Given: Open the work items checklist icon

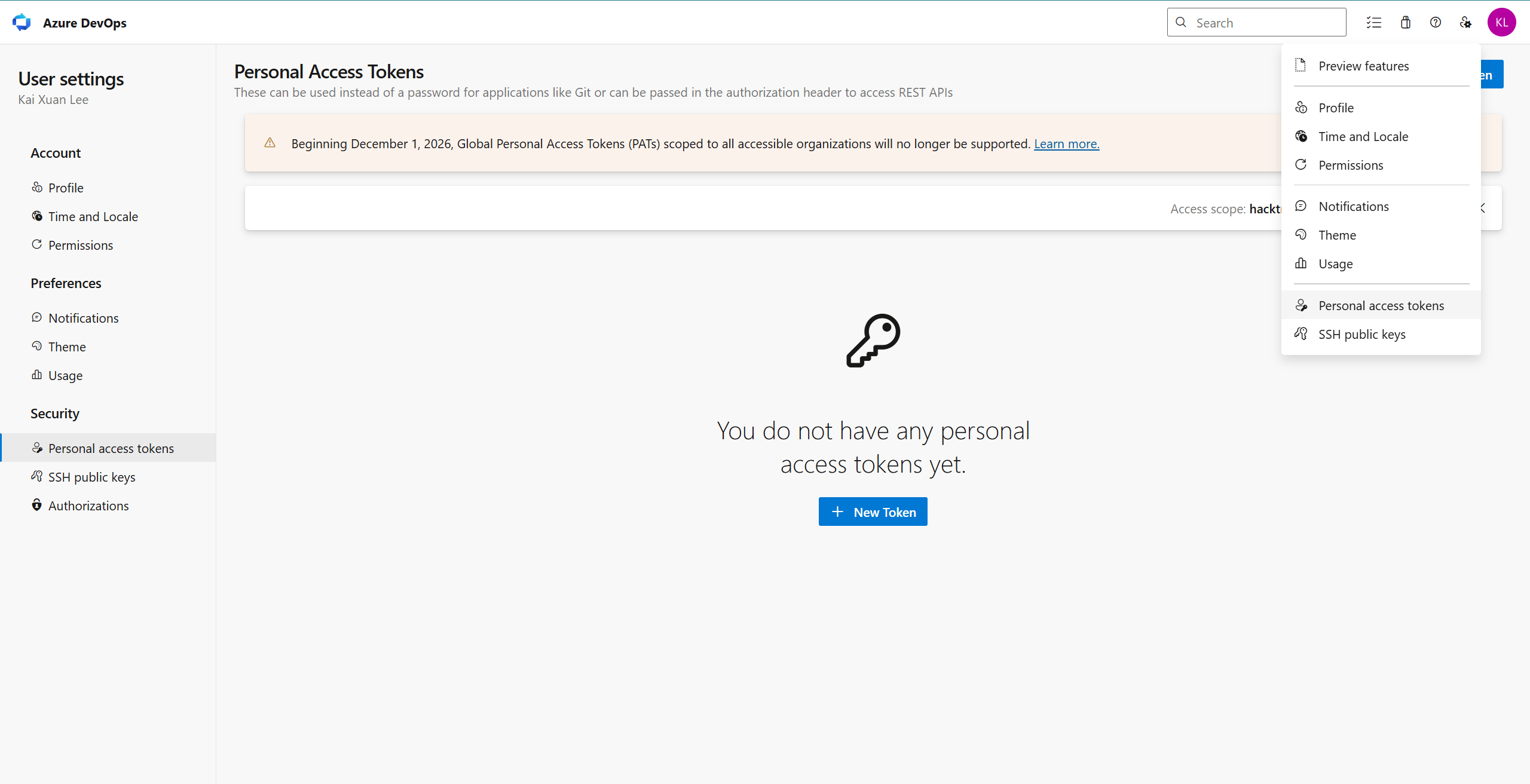Looking at the screenshot, I should tap(1374, 23).
